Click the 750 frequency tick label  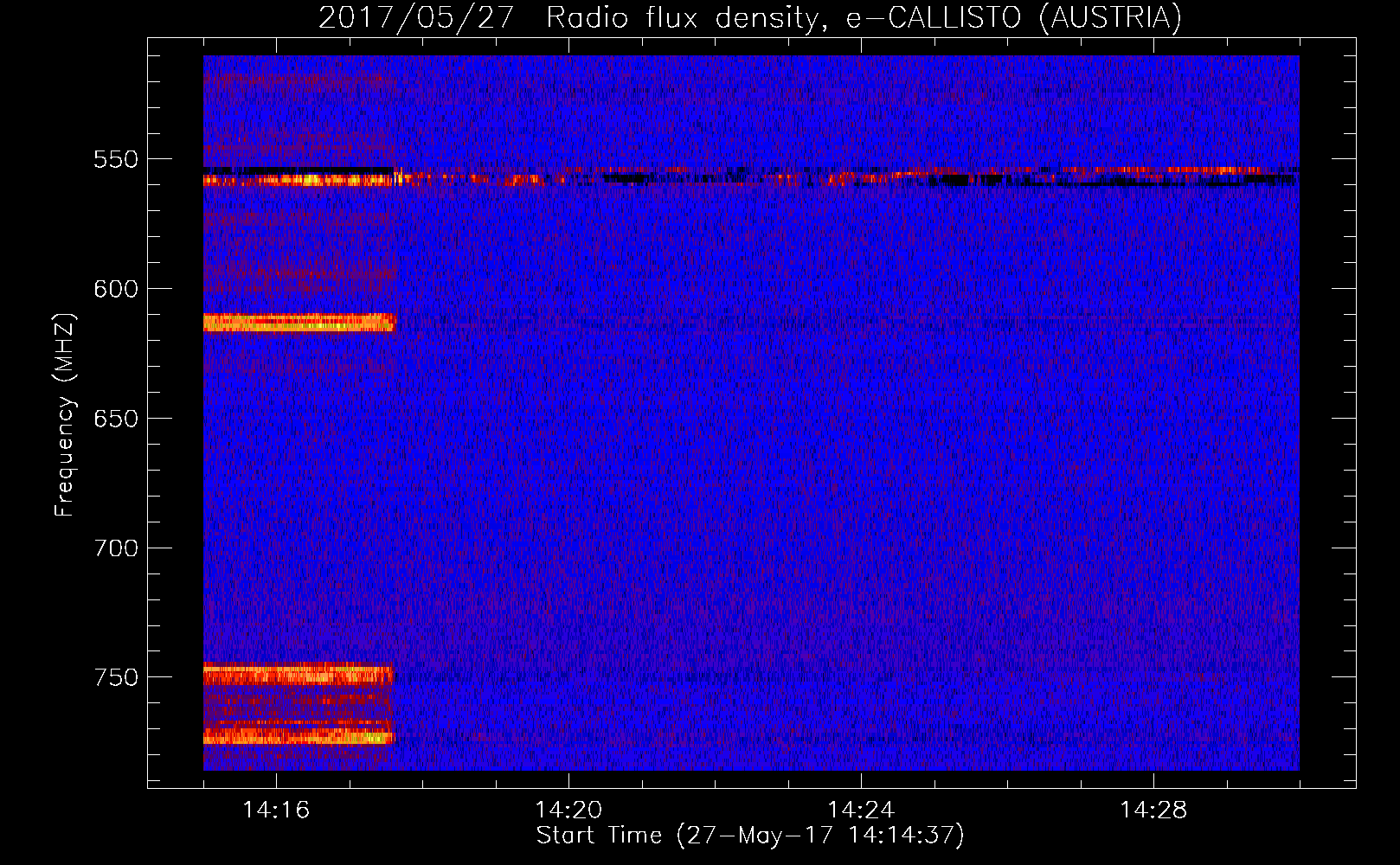pos(116,677)
